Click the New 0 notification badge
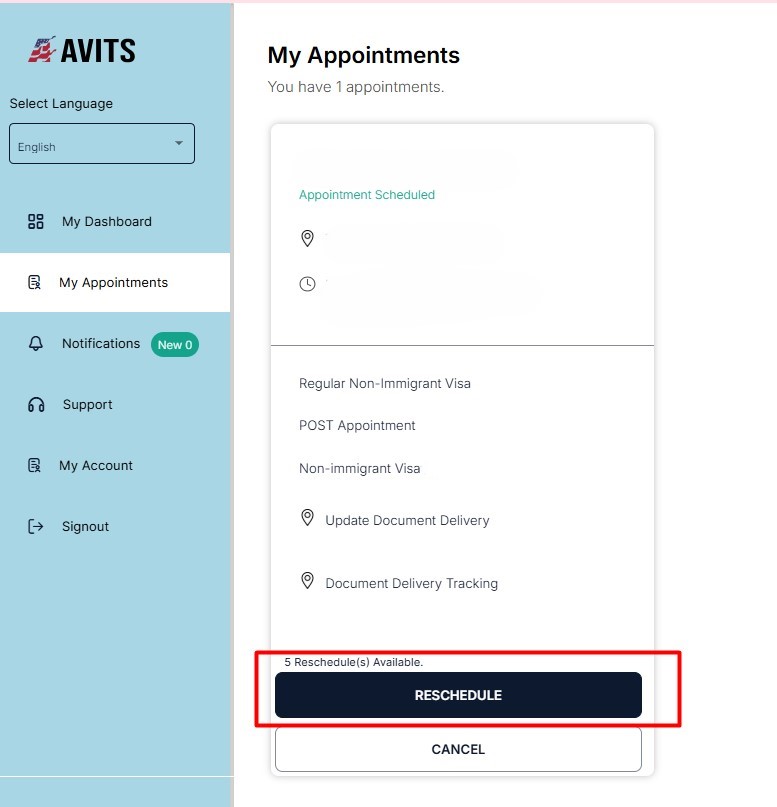The image size is (777, 807). (x=174, y=343)
